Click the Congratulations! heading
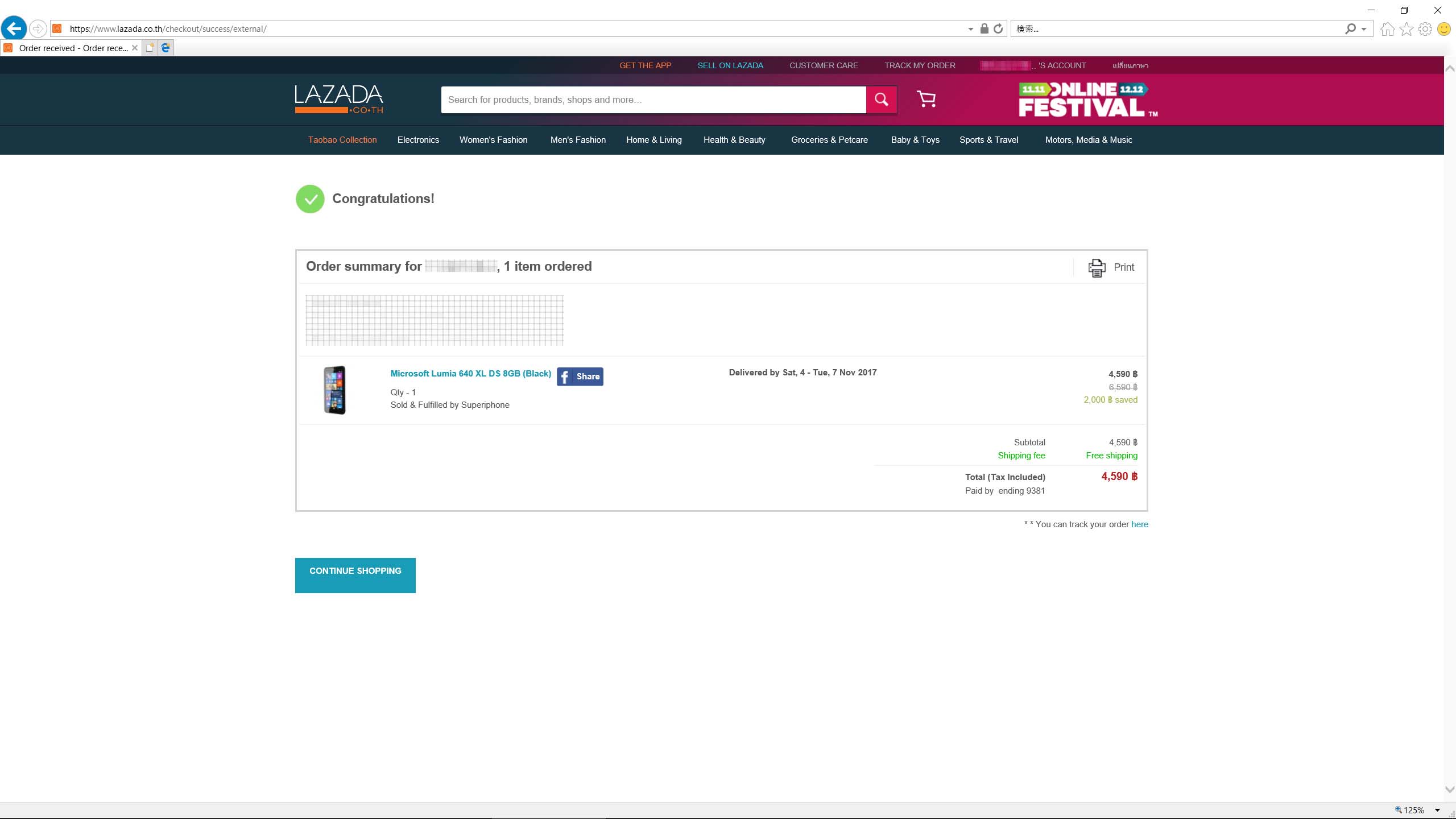Screen dimensions: 1456x819 click(383, 198)
